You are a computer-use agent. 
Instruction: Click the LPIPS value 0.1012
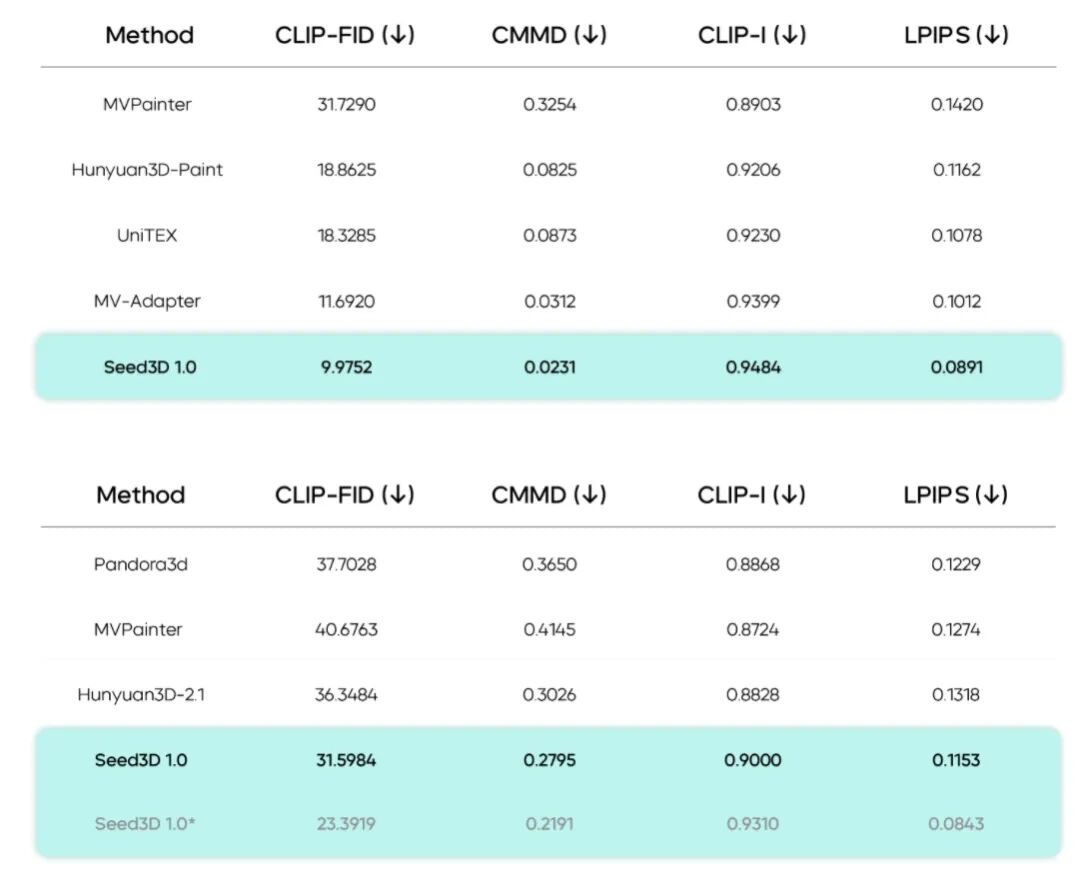(x=957, y=301)
